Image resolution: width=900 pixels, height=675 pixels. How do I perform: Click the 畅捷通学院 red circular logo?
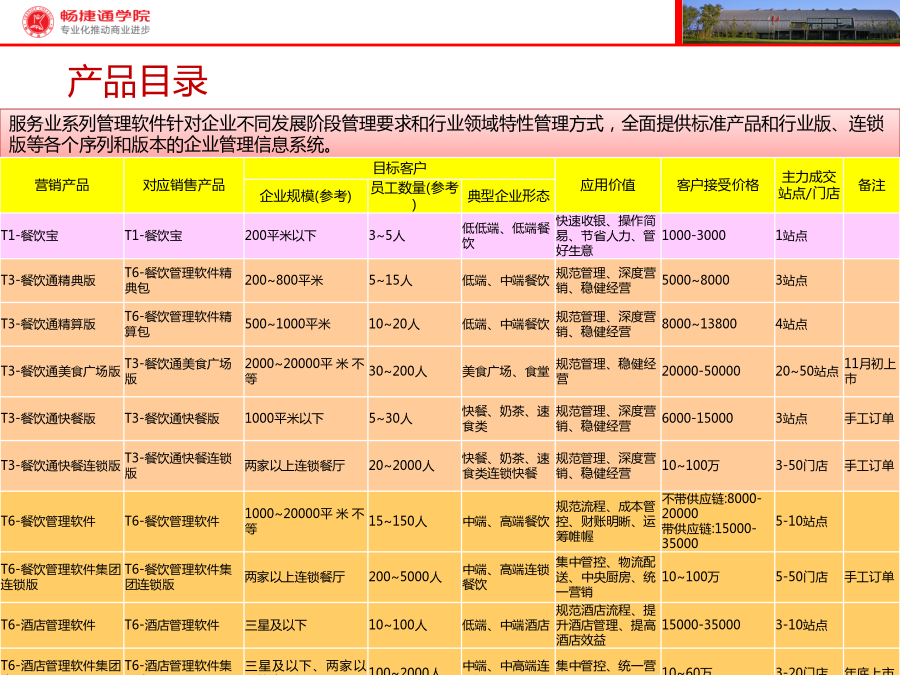pyautogui.click(x=38, y=22)
